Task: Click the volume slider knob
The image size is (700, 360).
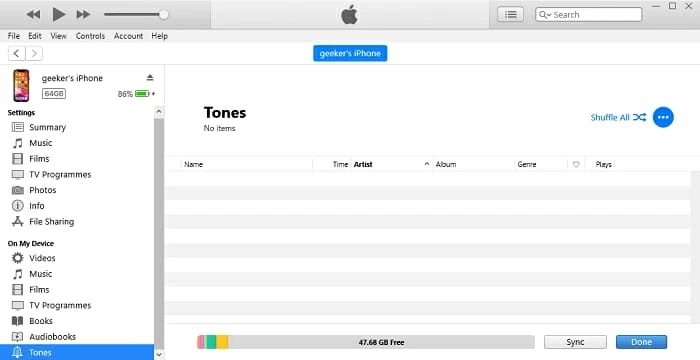Action: point(164,15)
